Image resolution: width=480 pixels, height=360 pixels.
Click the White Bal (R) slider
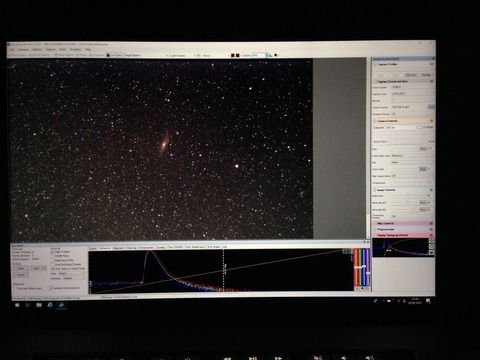[x=404, y=202]
